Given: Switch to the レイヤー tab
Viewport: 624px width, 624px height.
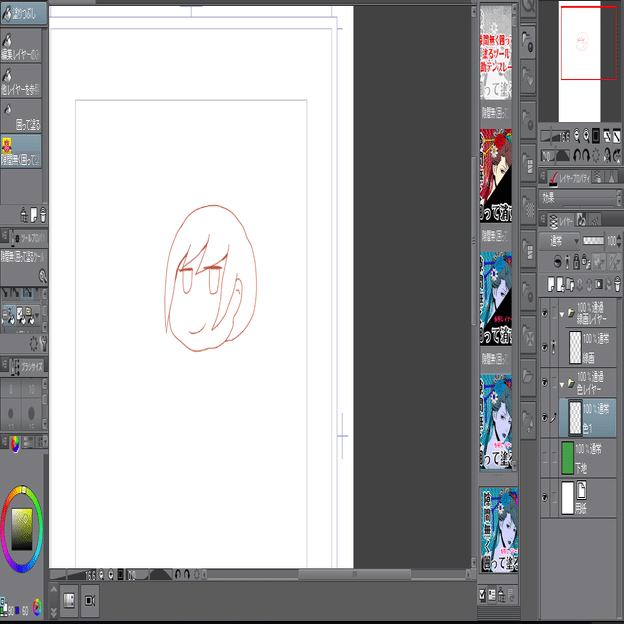Looking at the screenshot, I should 560,220.
